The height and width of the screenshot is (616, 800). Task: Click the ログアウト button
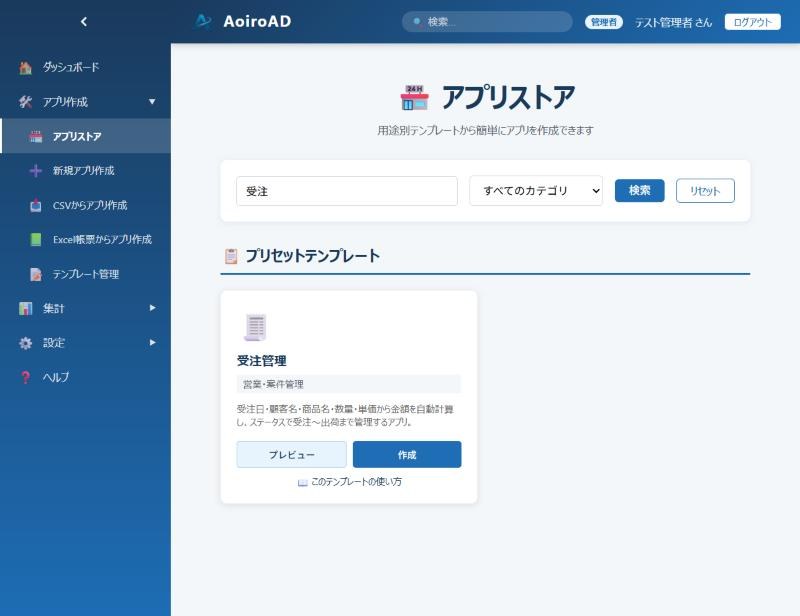click(753, 22)
